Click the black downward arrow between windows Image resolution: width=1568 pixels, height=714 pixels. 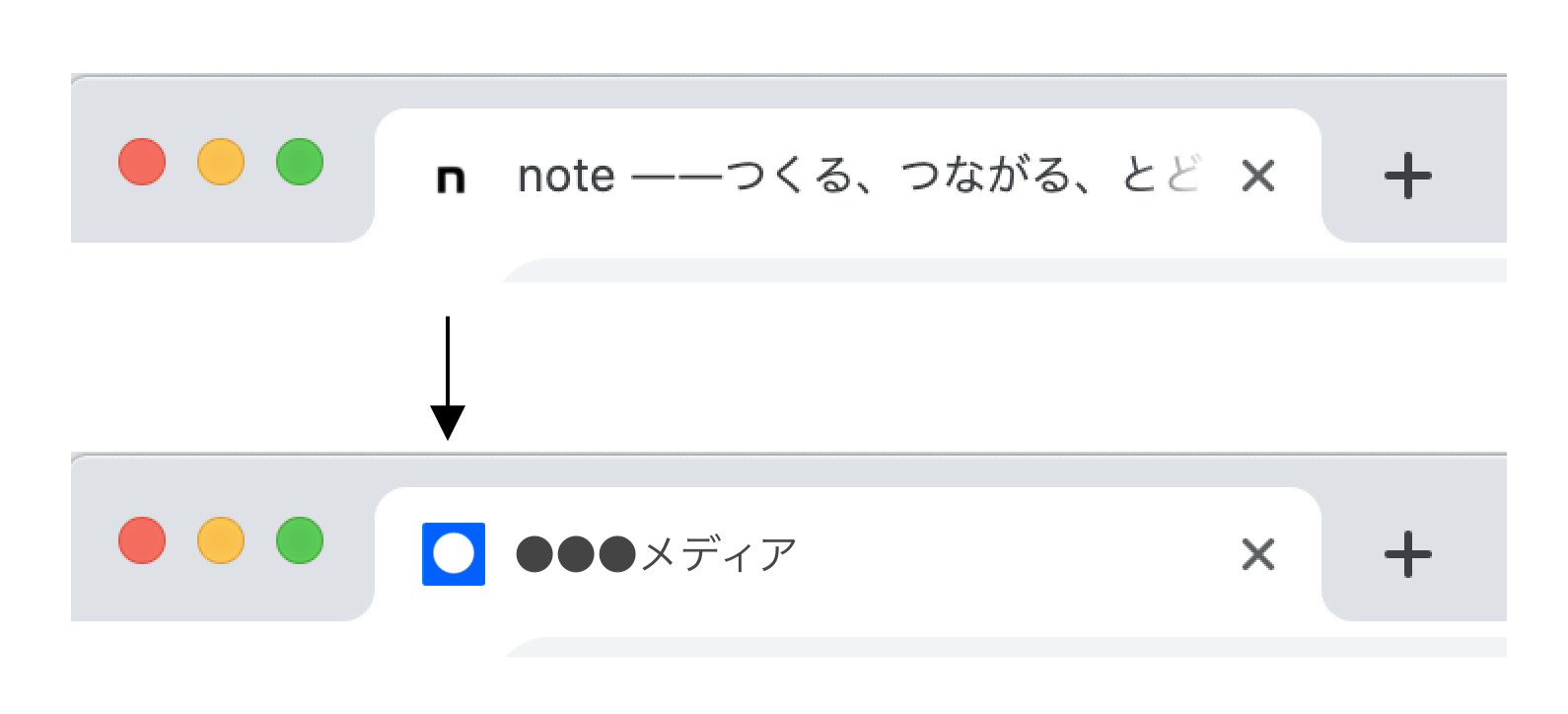tap(448, 378)
